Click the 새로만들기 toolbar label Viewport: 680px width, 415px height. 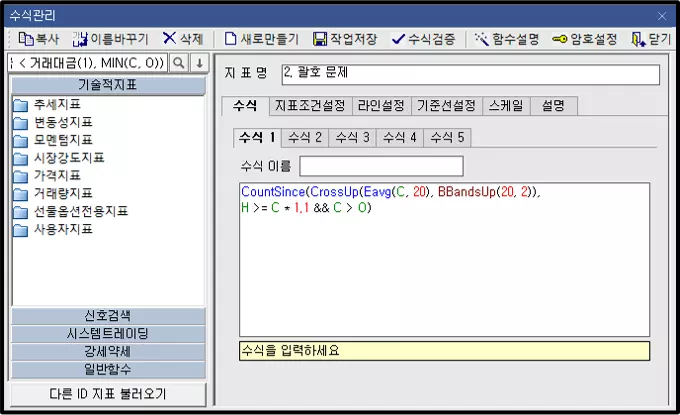[x=269, y=39]
